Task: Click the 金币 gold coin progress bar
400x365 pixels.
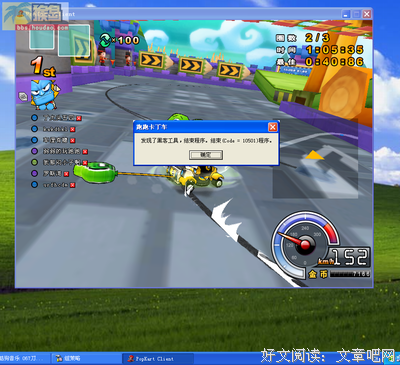Action: pos(350,274)
